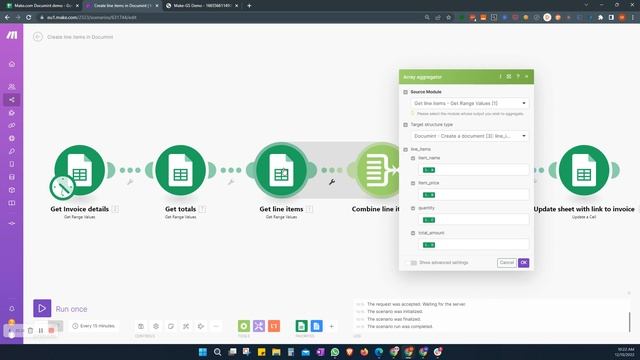The width and height of the screenshot is (640, 360).
Task: Toggle the line_items checkbox
Action: (x=405, y=149)
